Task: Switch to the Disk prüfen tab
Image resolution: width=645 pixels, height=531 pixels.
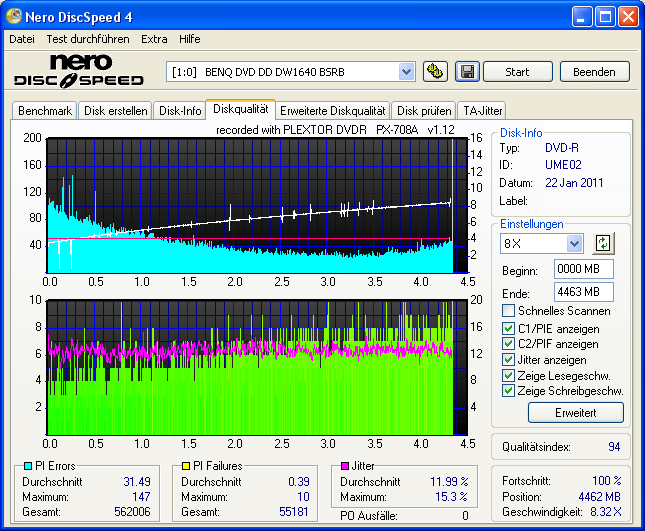Action: [424, 111]
